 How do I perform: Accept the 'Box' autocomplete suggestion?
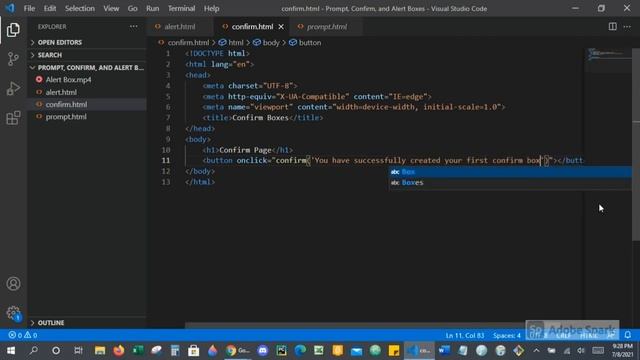coord(510,172)
